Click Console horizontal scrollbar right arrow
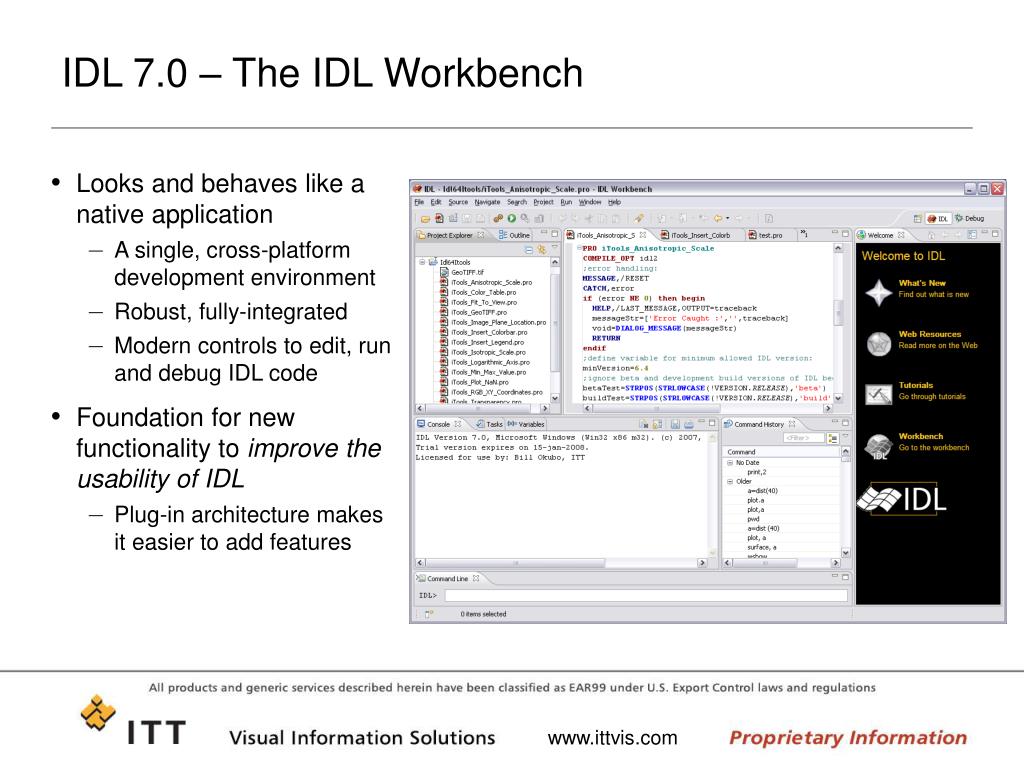Image resolution: width=1024 pixels, height=768 pixels. [702, 562]
